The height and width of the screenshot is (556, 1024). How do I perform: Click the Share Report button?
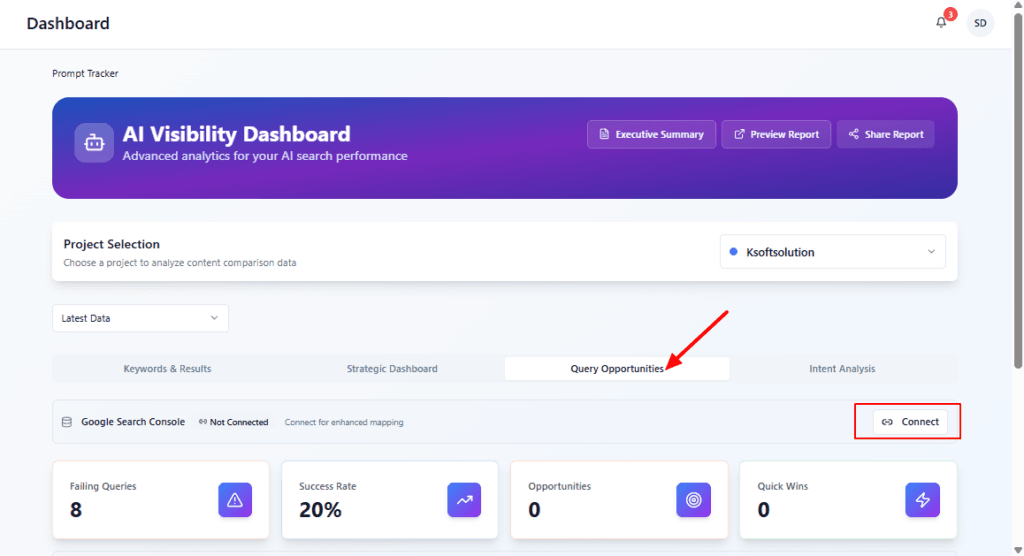pyautogui.click(x=885, y=135)
